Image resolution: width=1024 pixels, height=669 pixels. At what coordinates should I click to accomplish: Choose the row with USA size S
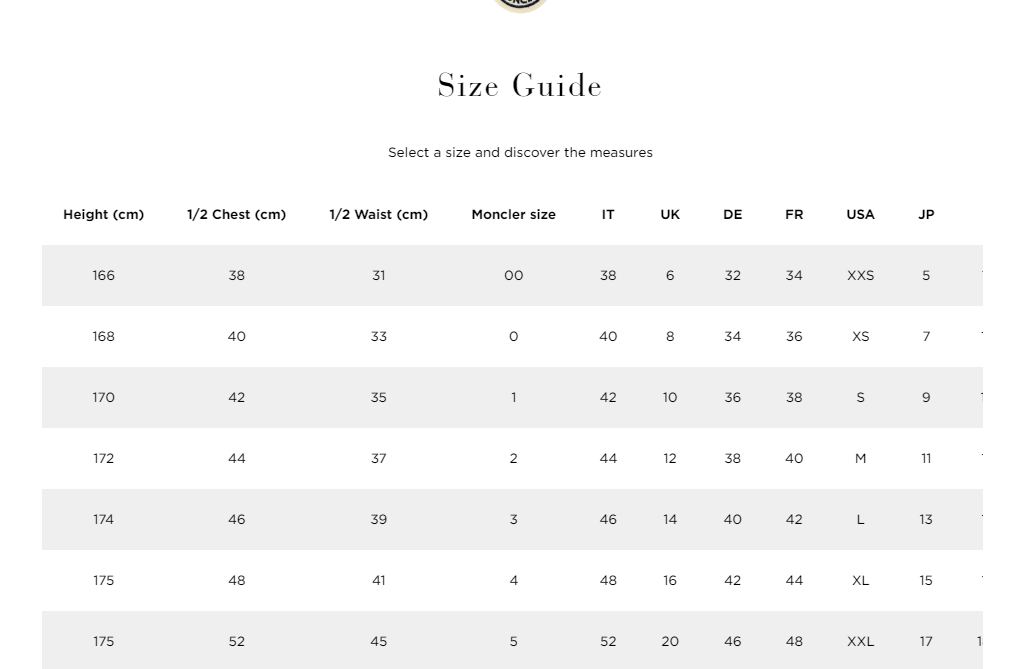coord(860,398)
